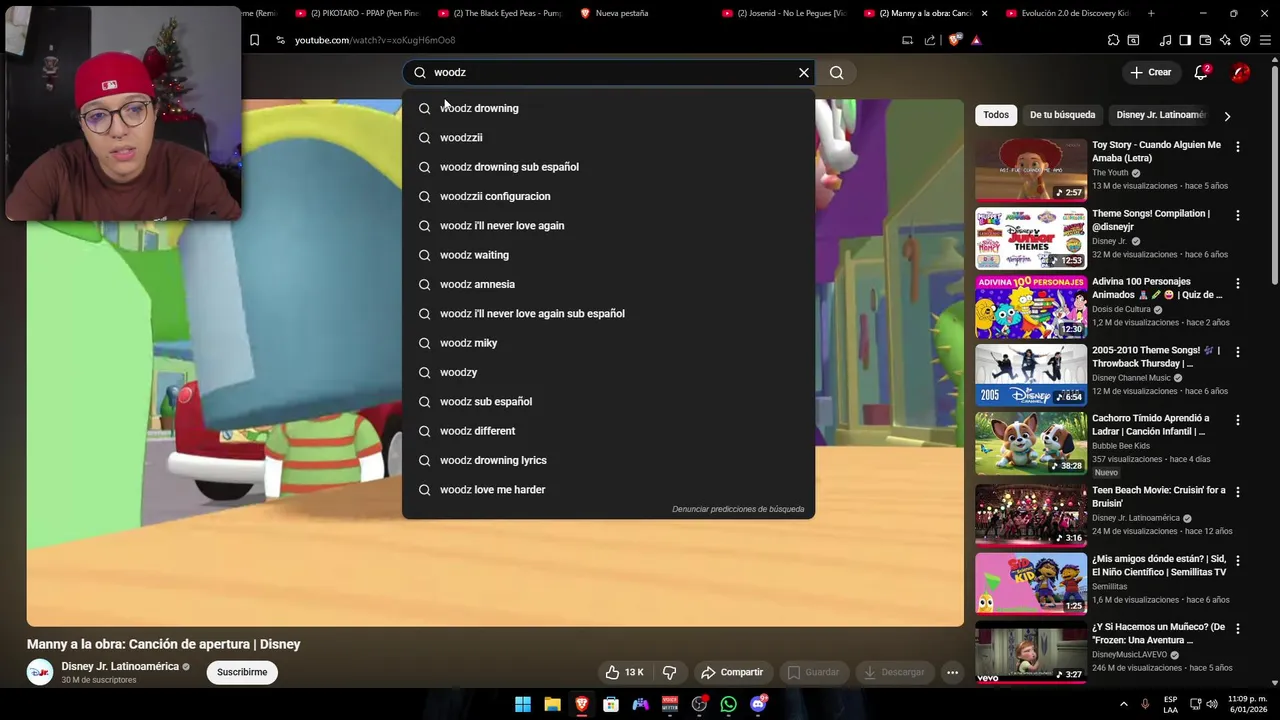
Task: Click the Compartir share button
Action: click(732, 672)
